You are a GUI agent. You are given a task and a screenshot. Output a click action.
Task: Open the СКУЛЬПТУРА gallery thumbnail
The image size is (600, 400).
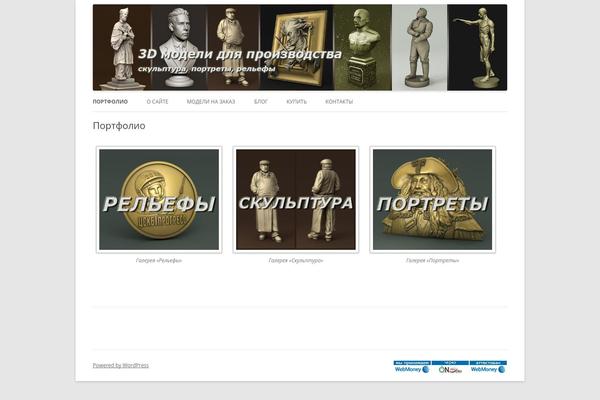click(296, 199)
